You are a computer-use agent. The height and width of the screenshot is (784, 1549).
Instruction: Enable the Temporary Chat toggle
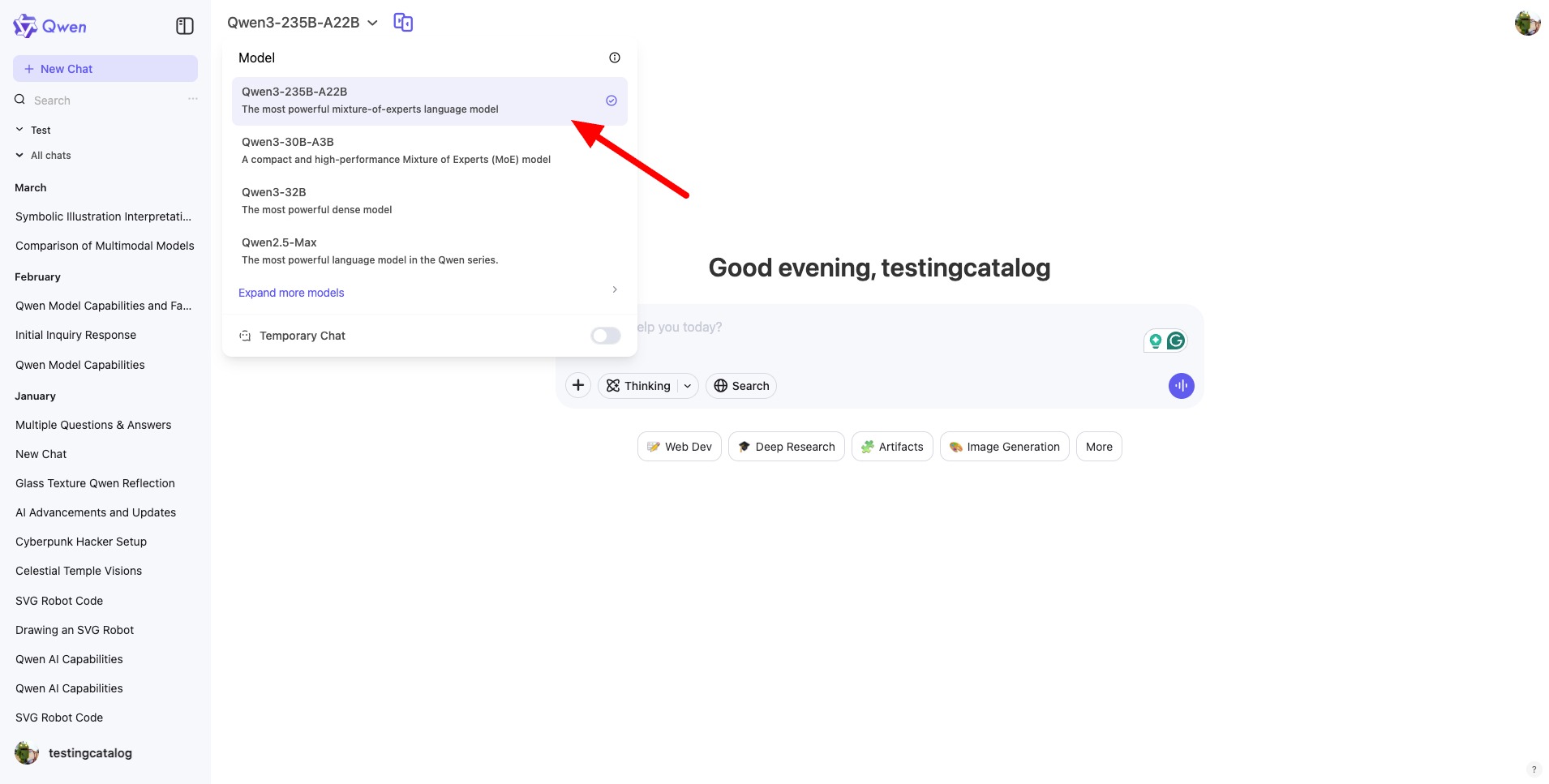click(606, 336)
